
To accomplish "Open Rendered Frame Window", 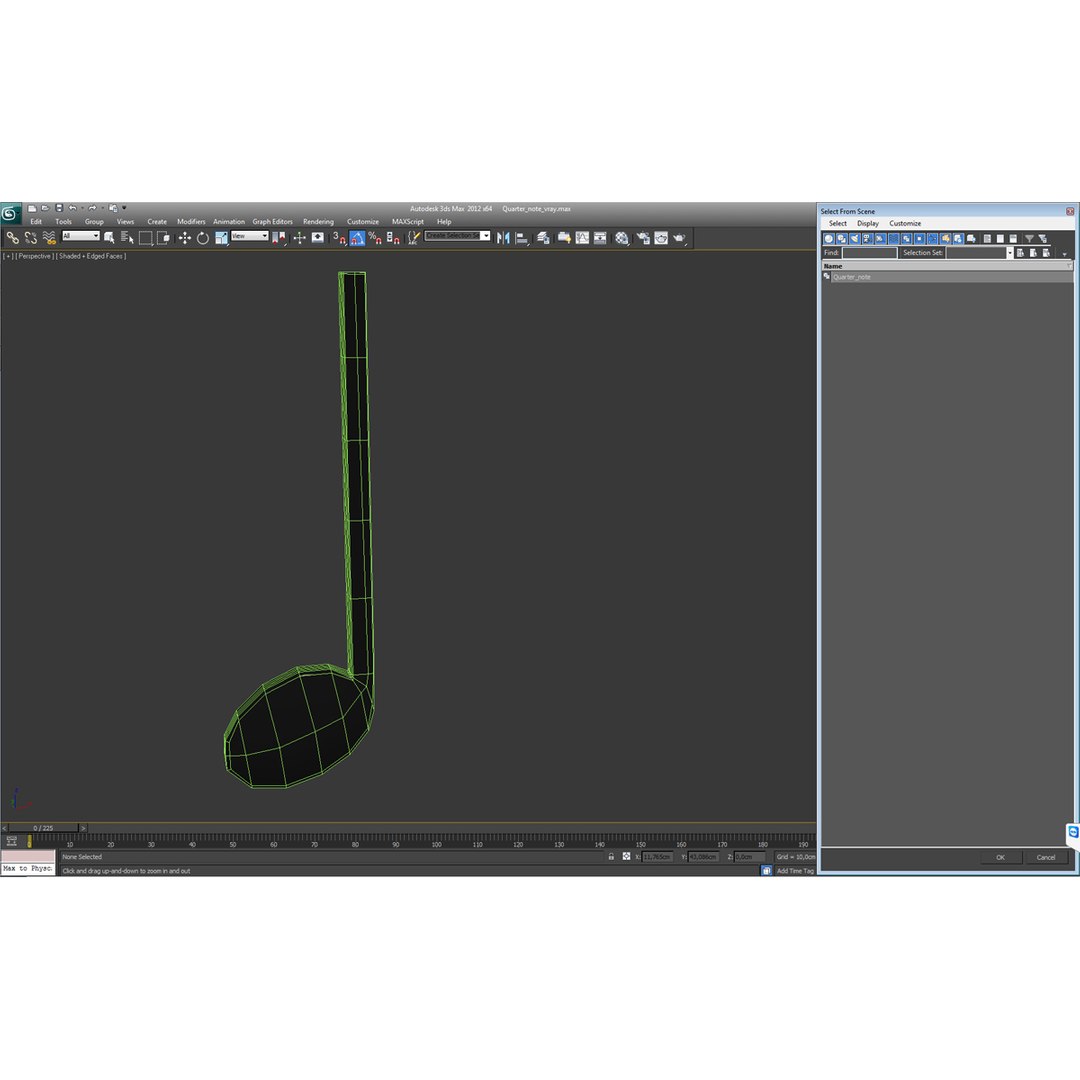I will pos(661,238).
